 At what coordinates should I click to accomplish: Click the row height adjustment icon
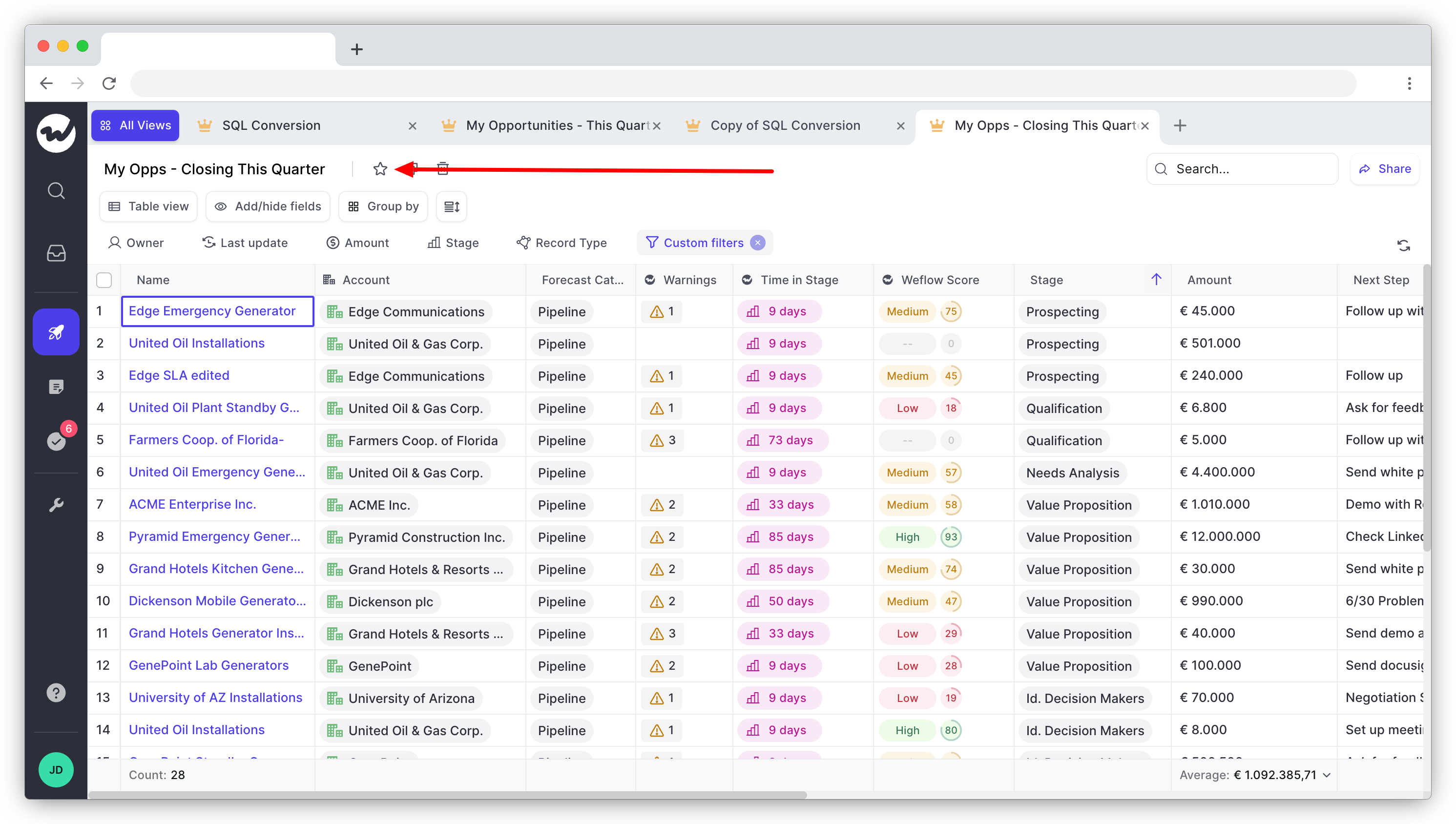coord(451,206)
